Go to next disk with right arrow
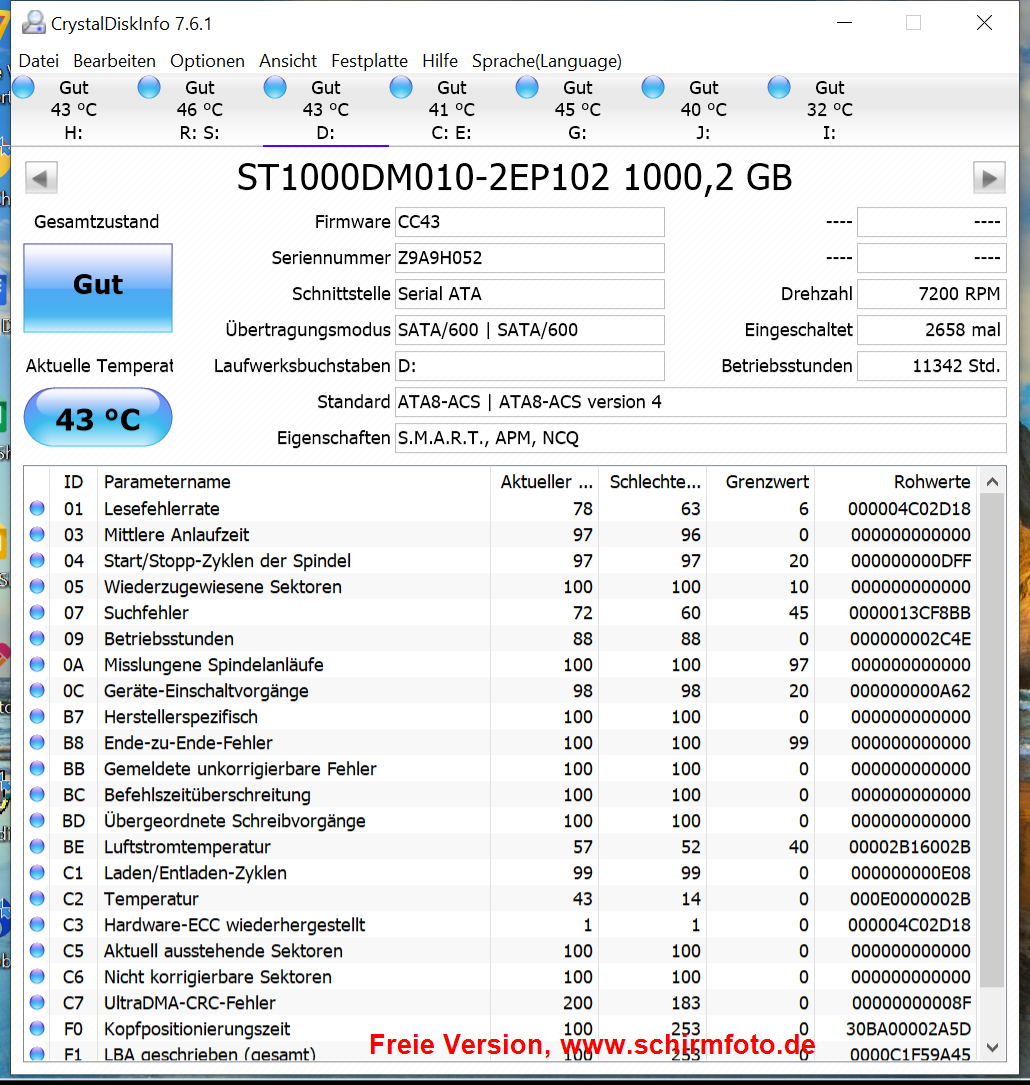The image size is (1030, 1085). (989, 179)
